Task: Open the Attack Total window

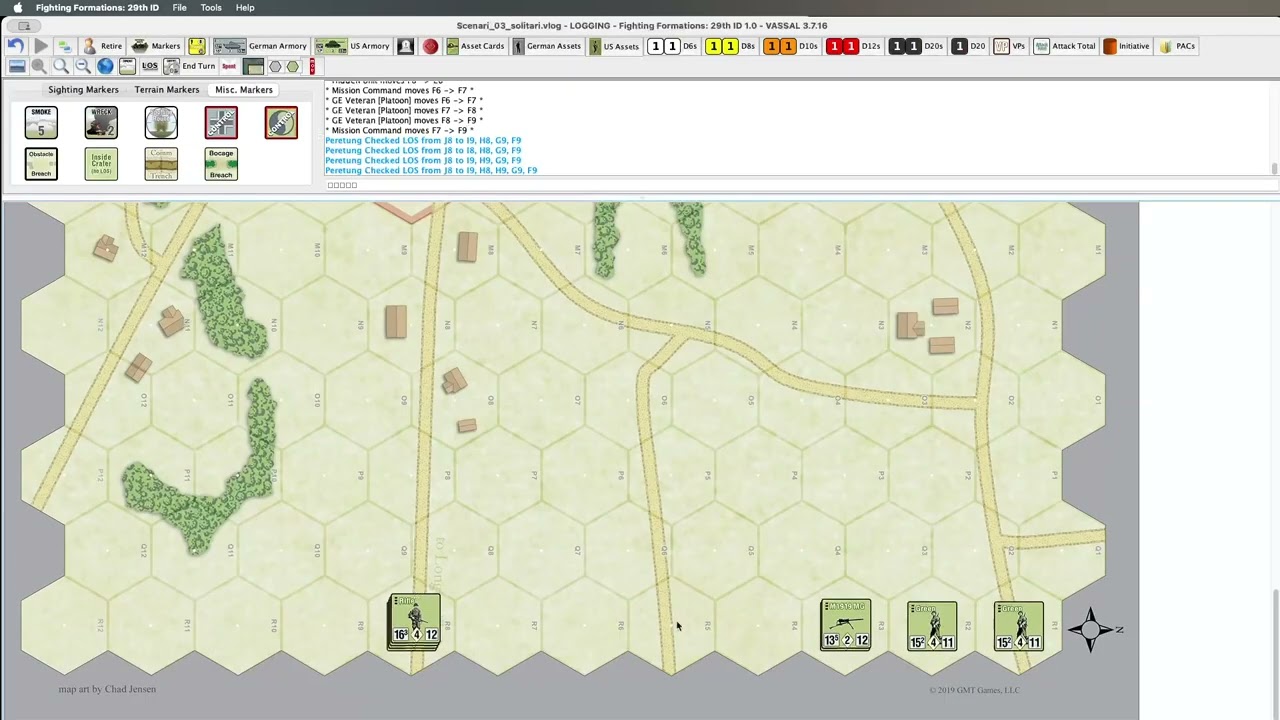Action: point(1065,46)
